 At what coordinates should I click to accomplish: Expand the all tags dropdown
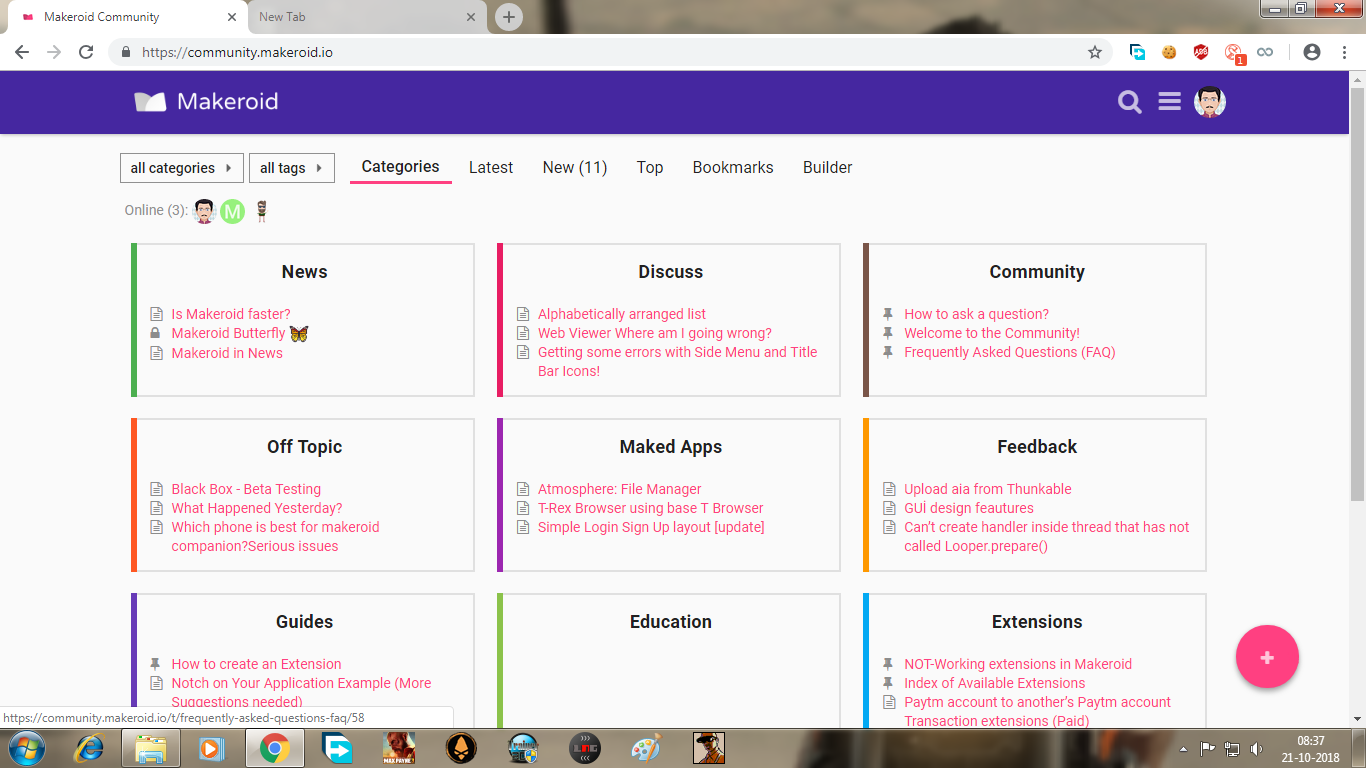point(291,168)
